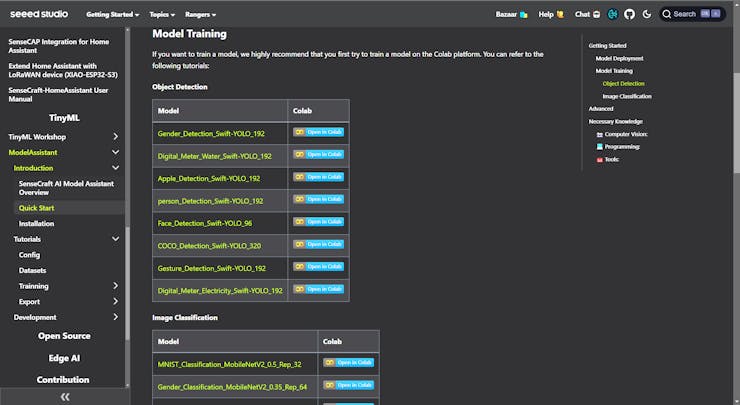
Task: Open MNIST_Classification_MobileNetV2_0.5_Rep_32 link
Action: (229, 364)
